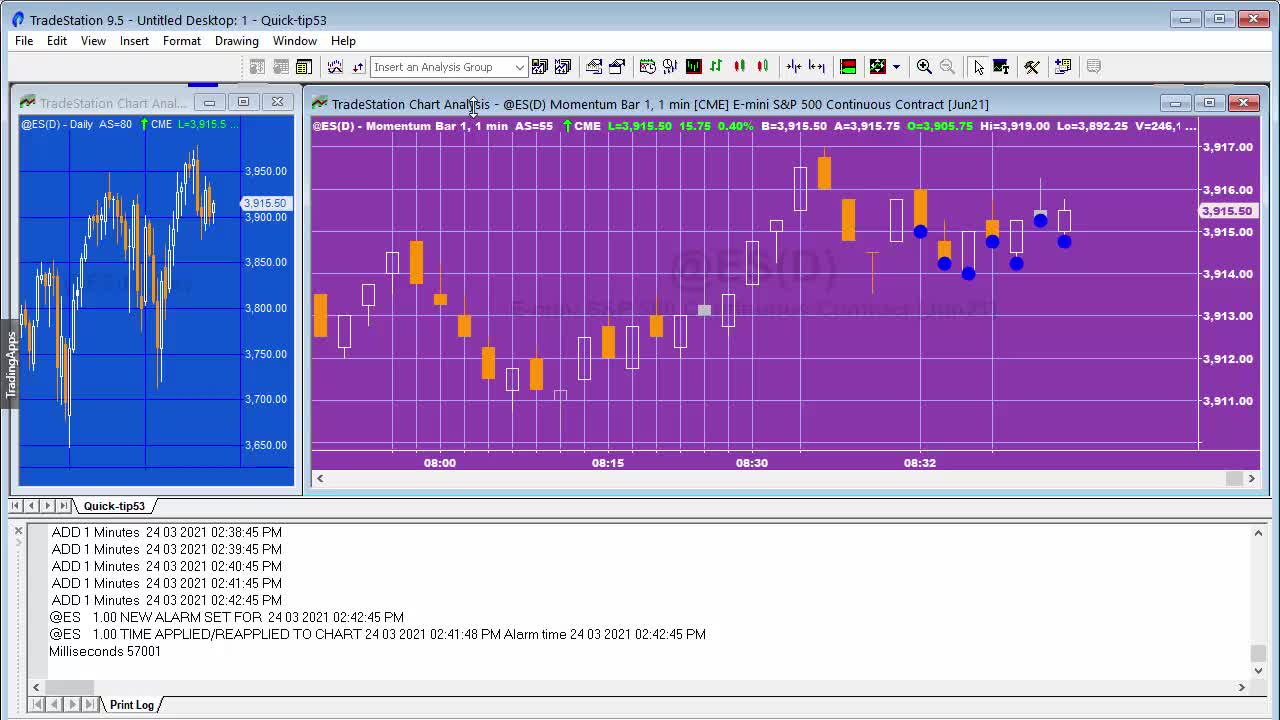Click the clock symbol toolbar icon
Viewport: 1280px width, 720px height.
(647, 67)
